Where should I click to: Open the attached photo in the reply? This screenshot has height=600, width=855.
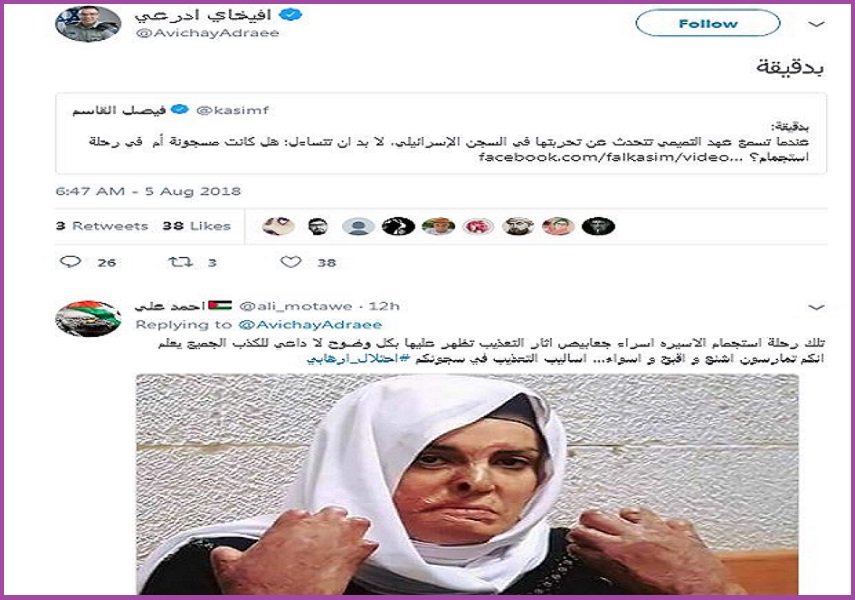[467, 484]
